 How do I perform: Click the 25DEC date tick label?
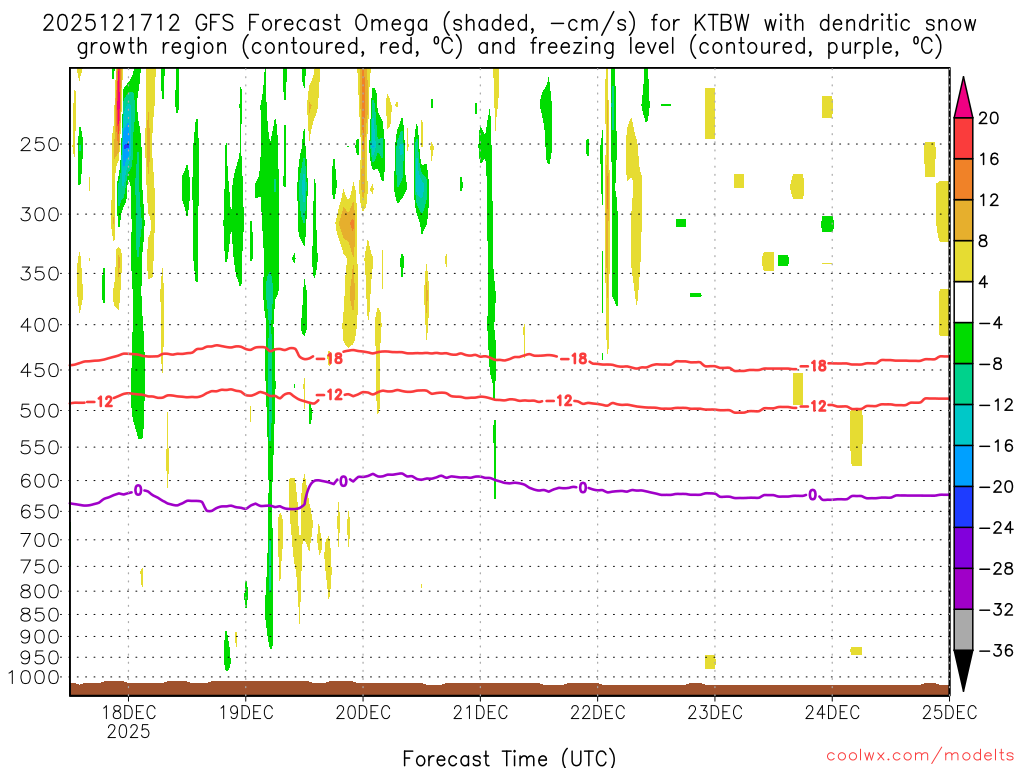(950, 712)
